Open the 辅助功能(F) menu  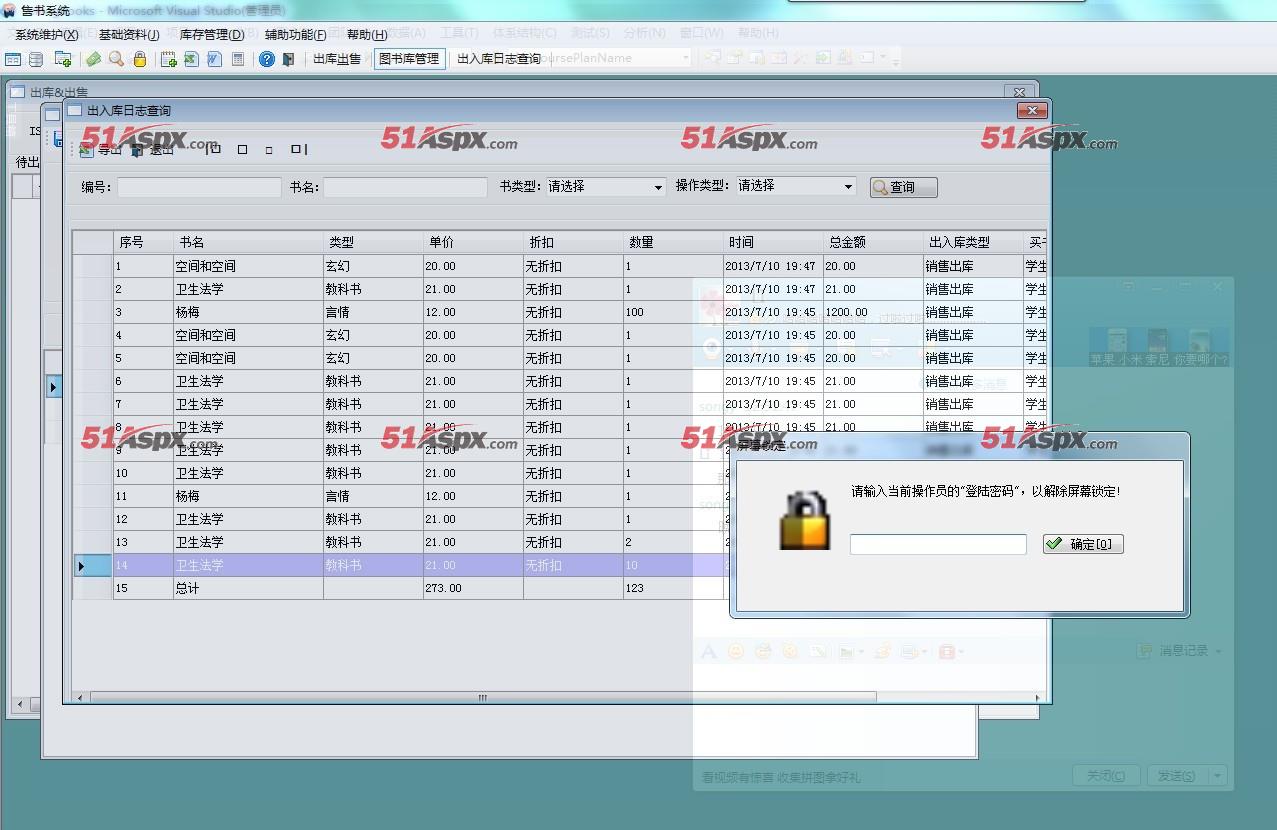(296, 35)
